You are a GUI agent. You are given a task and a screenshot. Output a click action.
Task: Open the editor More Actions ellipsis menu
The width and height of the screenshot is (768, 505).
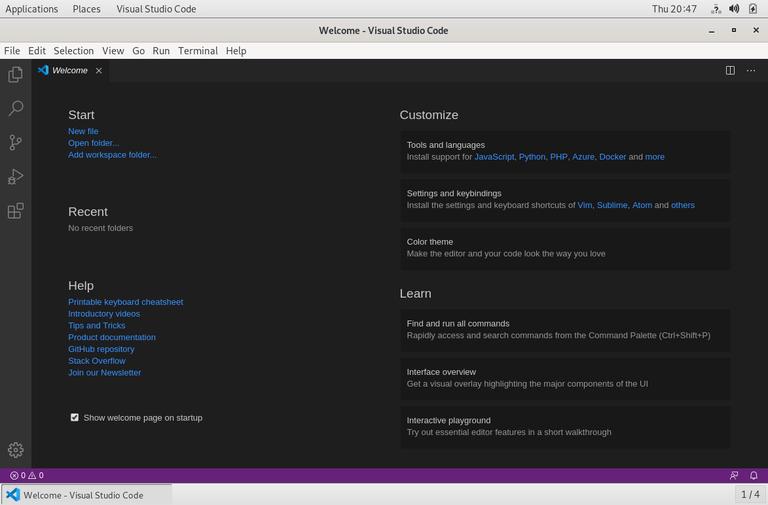[x=751, y=70]
